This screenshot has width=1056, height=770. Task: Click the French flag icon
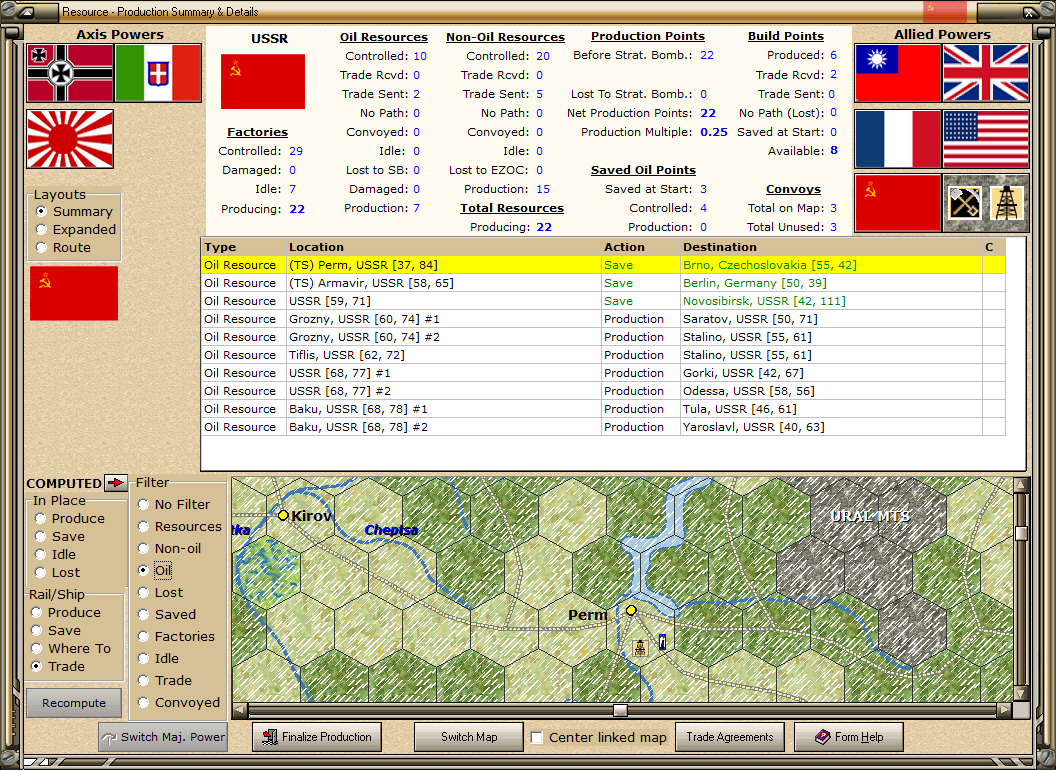(x=898, y=139)
